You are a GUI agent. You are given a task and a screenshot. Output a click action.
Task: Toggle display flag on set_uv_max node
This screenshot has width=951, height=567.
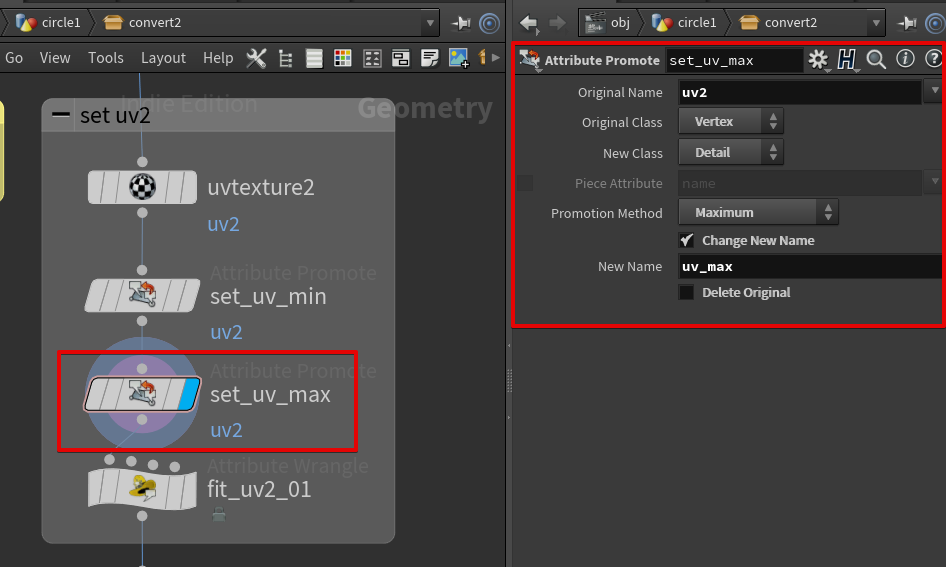(x=189, y=394)
